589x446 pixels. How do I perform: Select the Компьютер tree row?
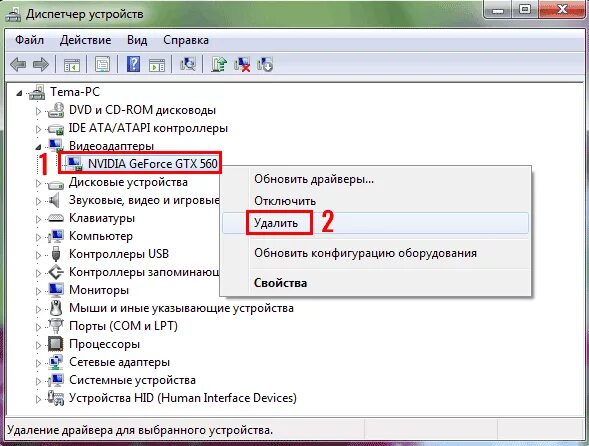[x=101, y=236]
